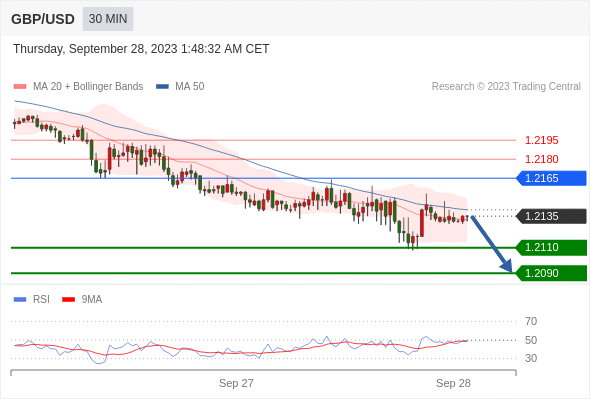Screen dimensions: 590x400
Task: Click the pink MA 20 legend swatch
Action: pyautogui.click(x=20, y=87)
